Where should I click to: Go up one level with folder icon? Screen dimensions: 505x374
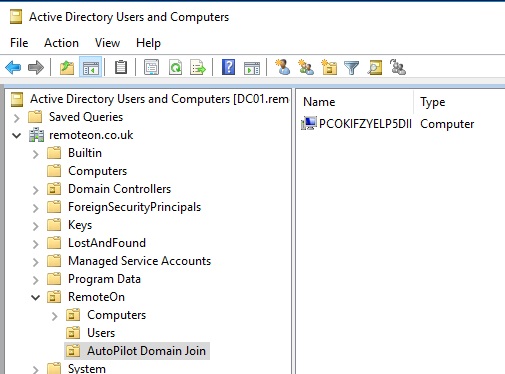67,68
